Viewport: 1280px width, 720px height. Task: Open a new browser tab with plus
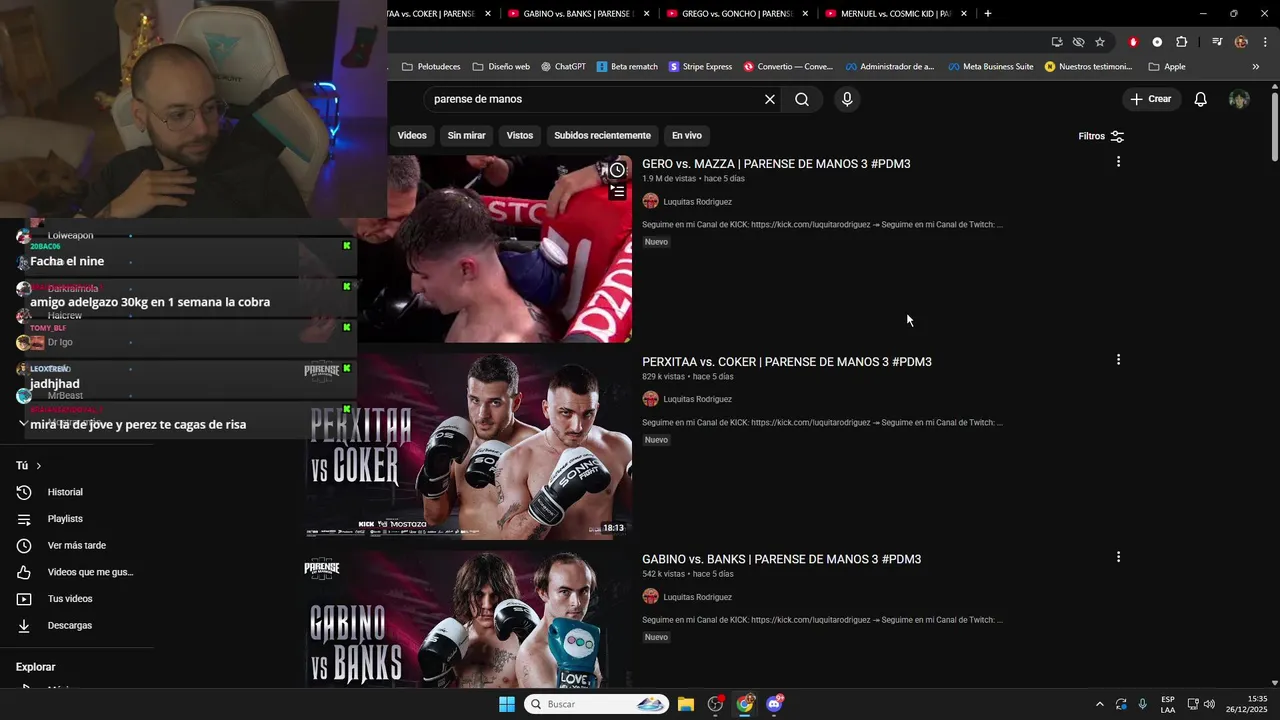[987, 13]
